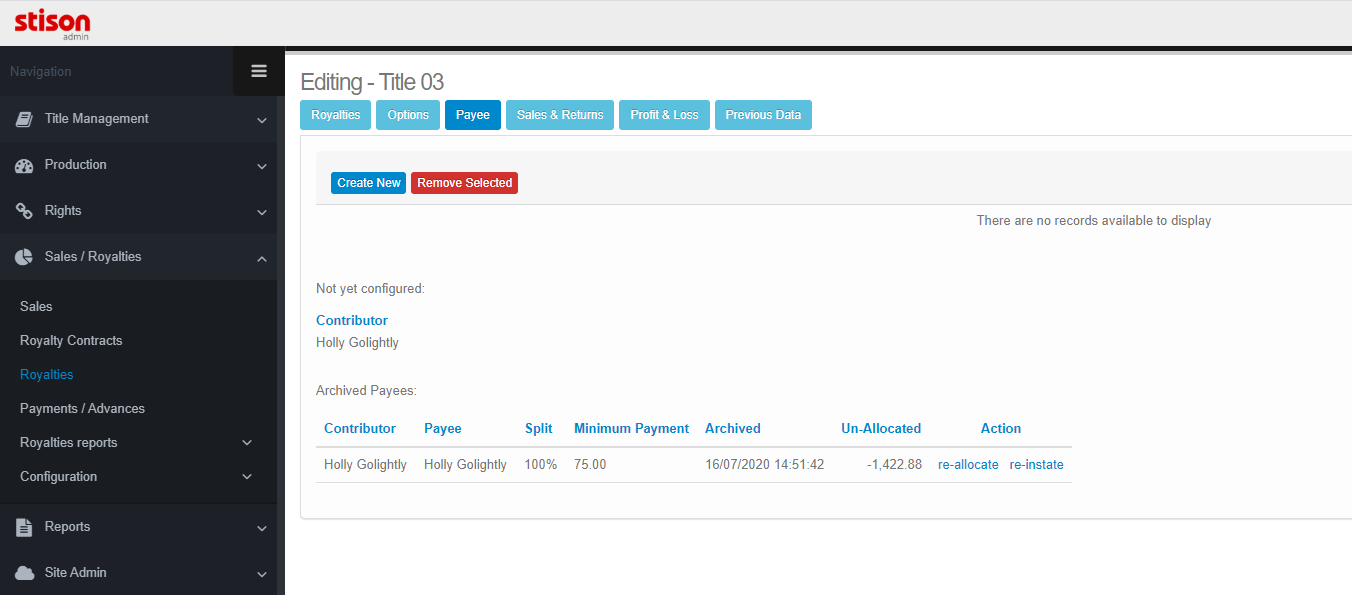Expand the Title Management chevron
1352x595 pixels.
click(x=262, y=120)
